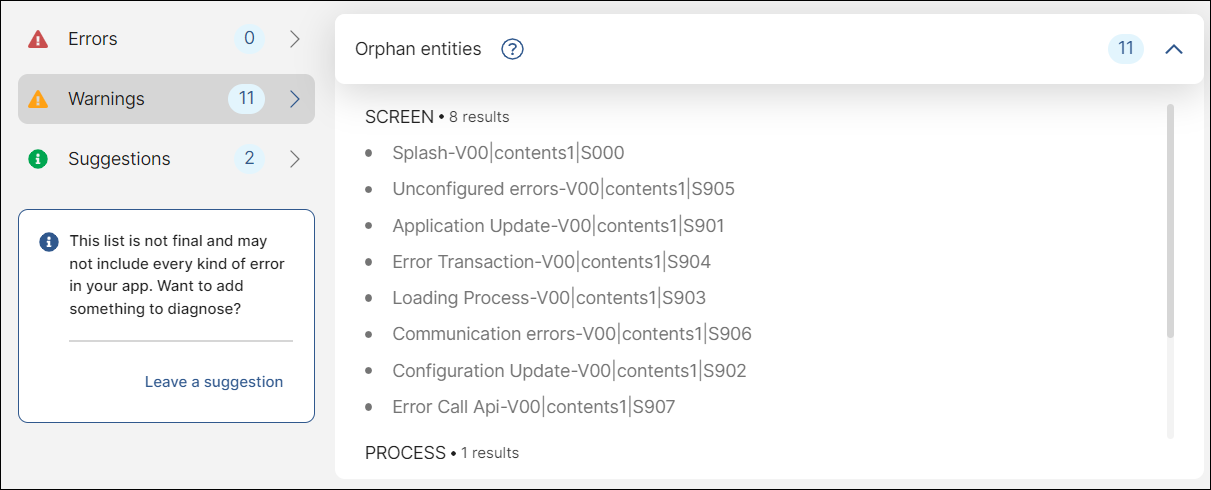Click the orange Warnings triangle icon
Viewport: 1211px width, 490px height.
[38, 99]
